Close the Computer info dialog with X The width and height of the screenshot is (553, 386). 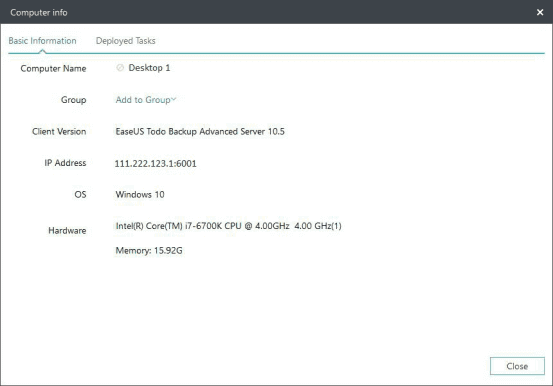coord(540,12)
